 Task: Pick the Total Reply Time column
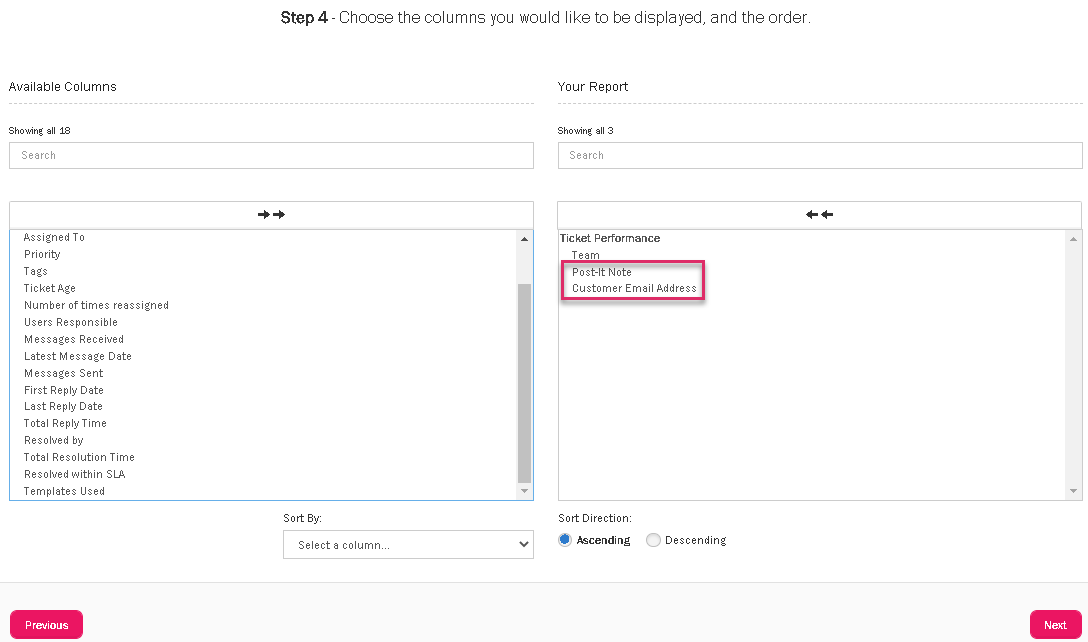point(65,423)
